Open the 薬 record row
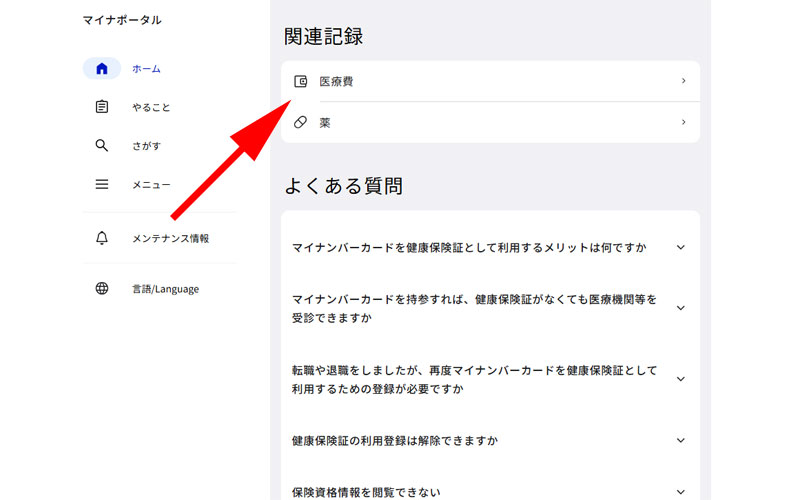Viewport: 800px width, 500px height. coord(490,122)
